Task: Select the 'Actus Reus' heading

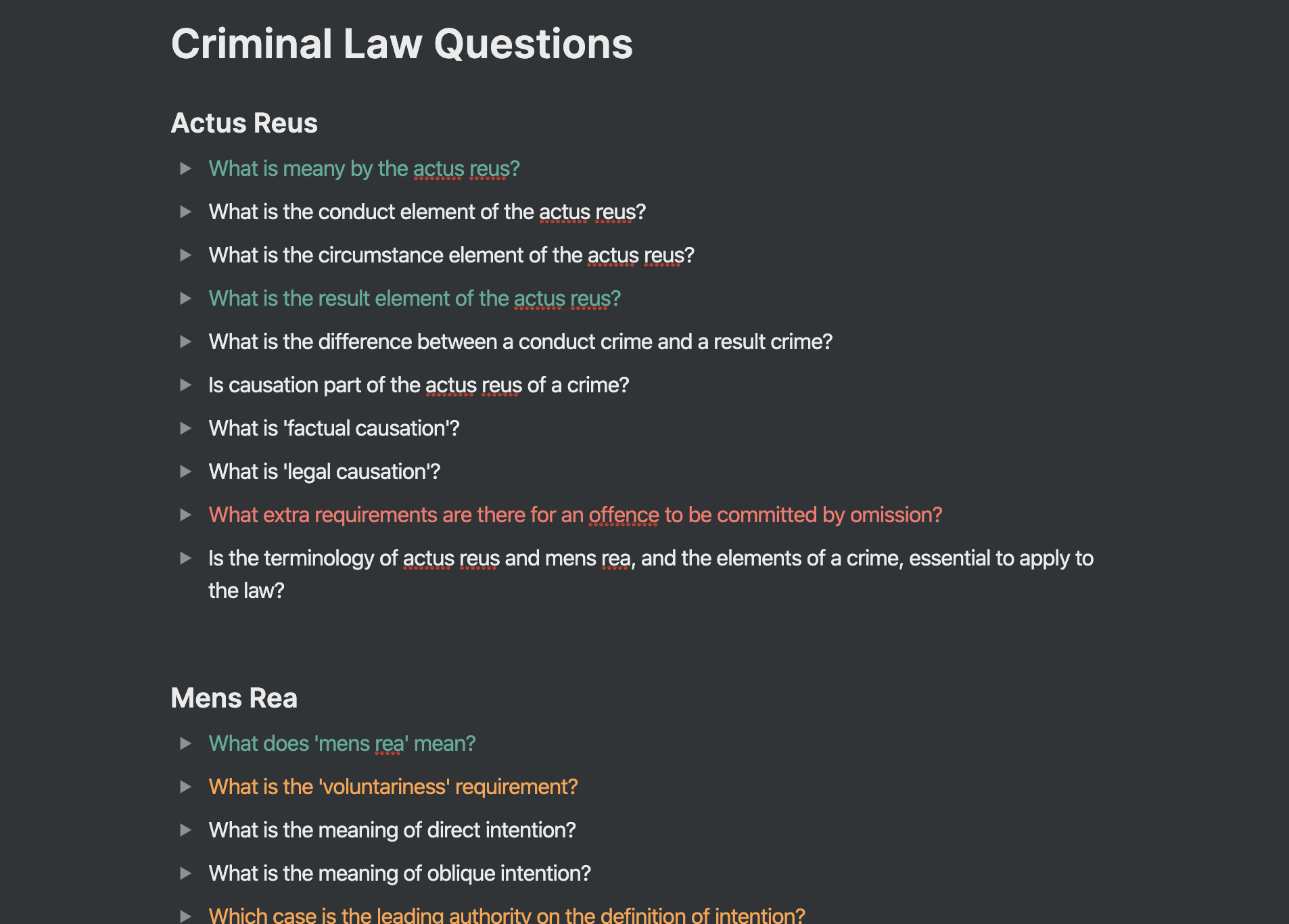Action: pos(245,123)
